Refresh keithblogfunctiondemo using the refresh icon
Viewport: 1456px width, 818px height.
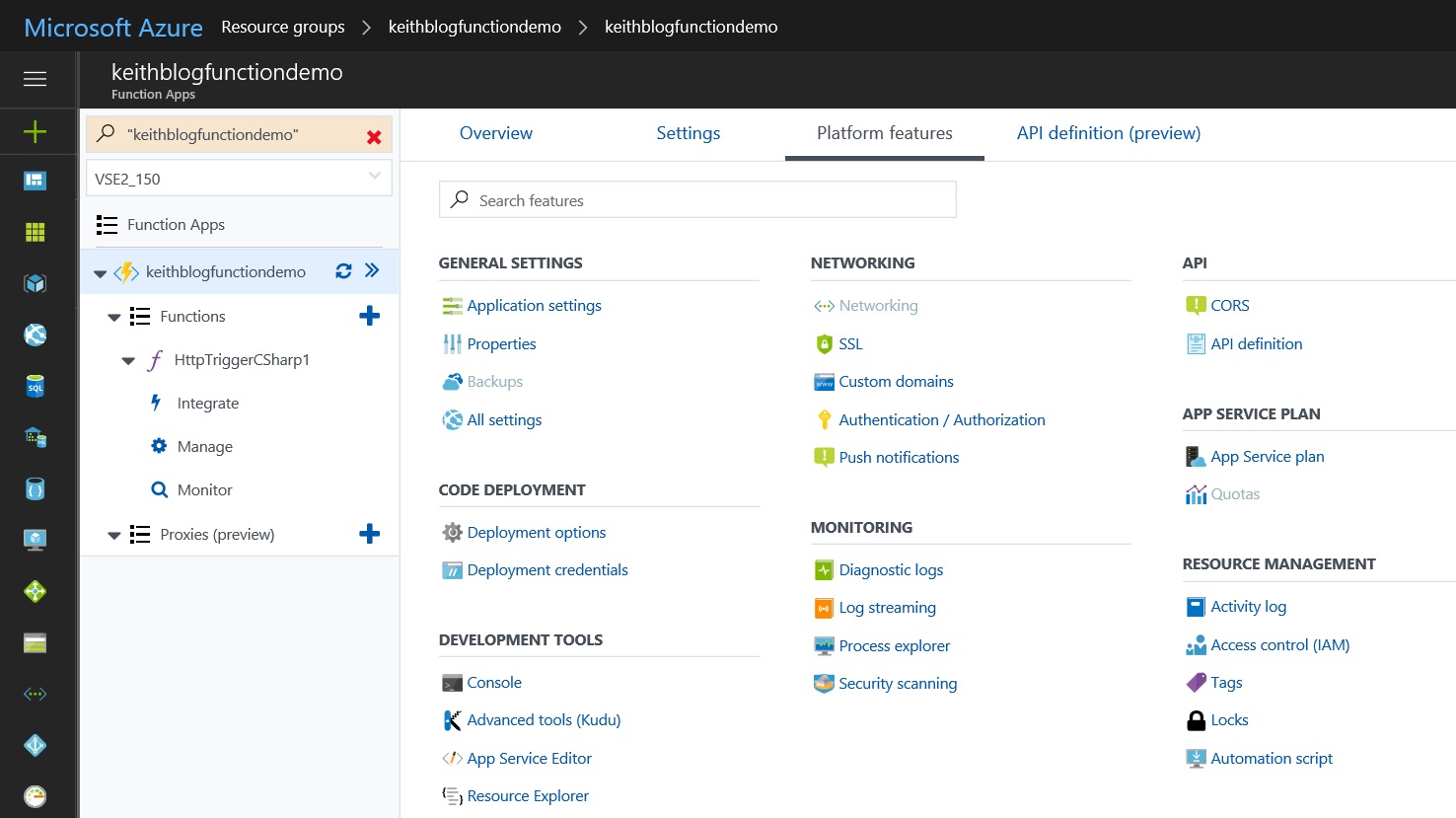tap(342, 270)
